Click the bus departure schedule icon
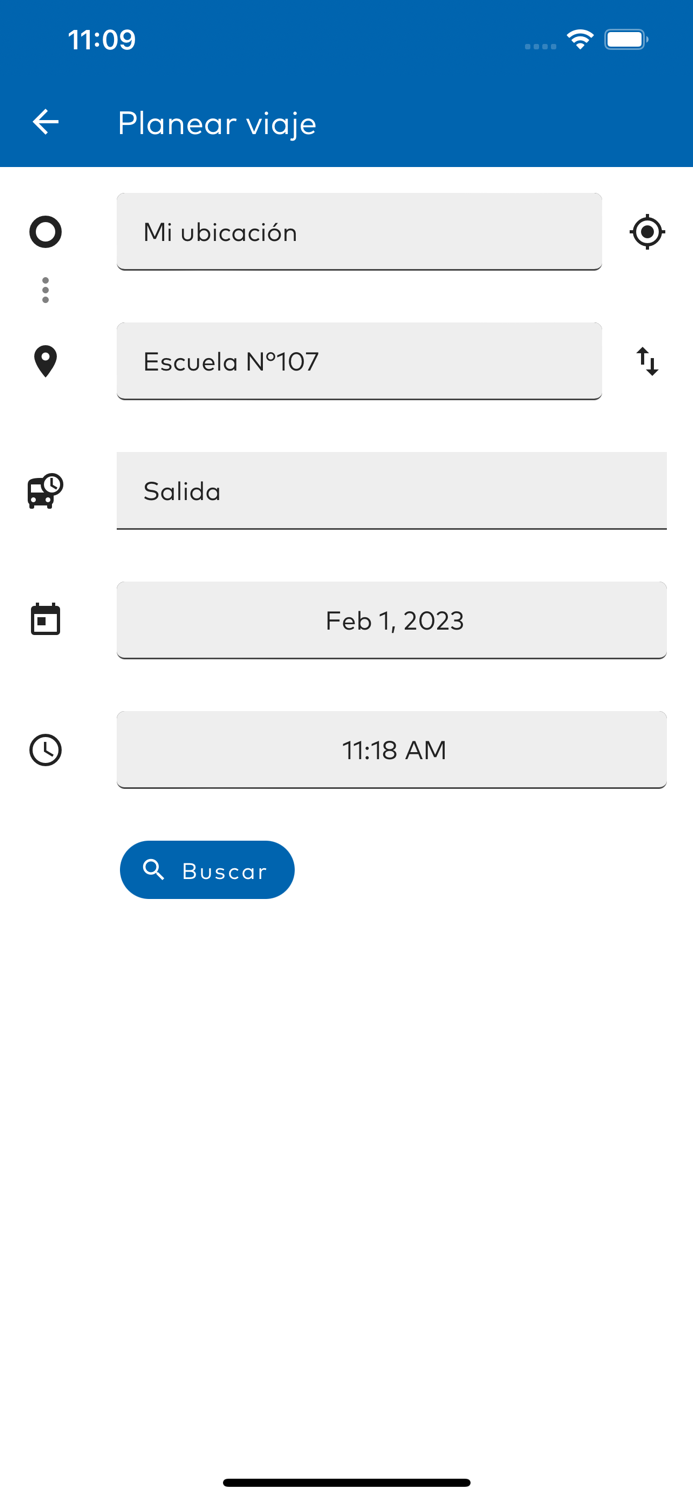The height and width of the screenshot is (1500, 693). (x=45, y=491)
